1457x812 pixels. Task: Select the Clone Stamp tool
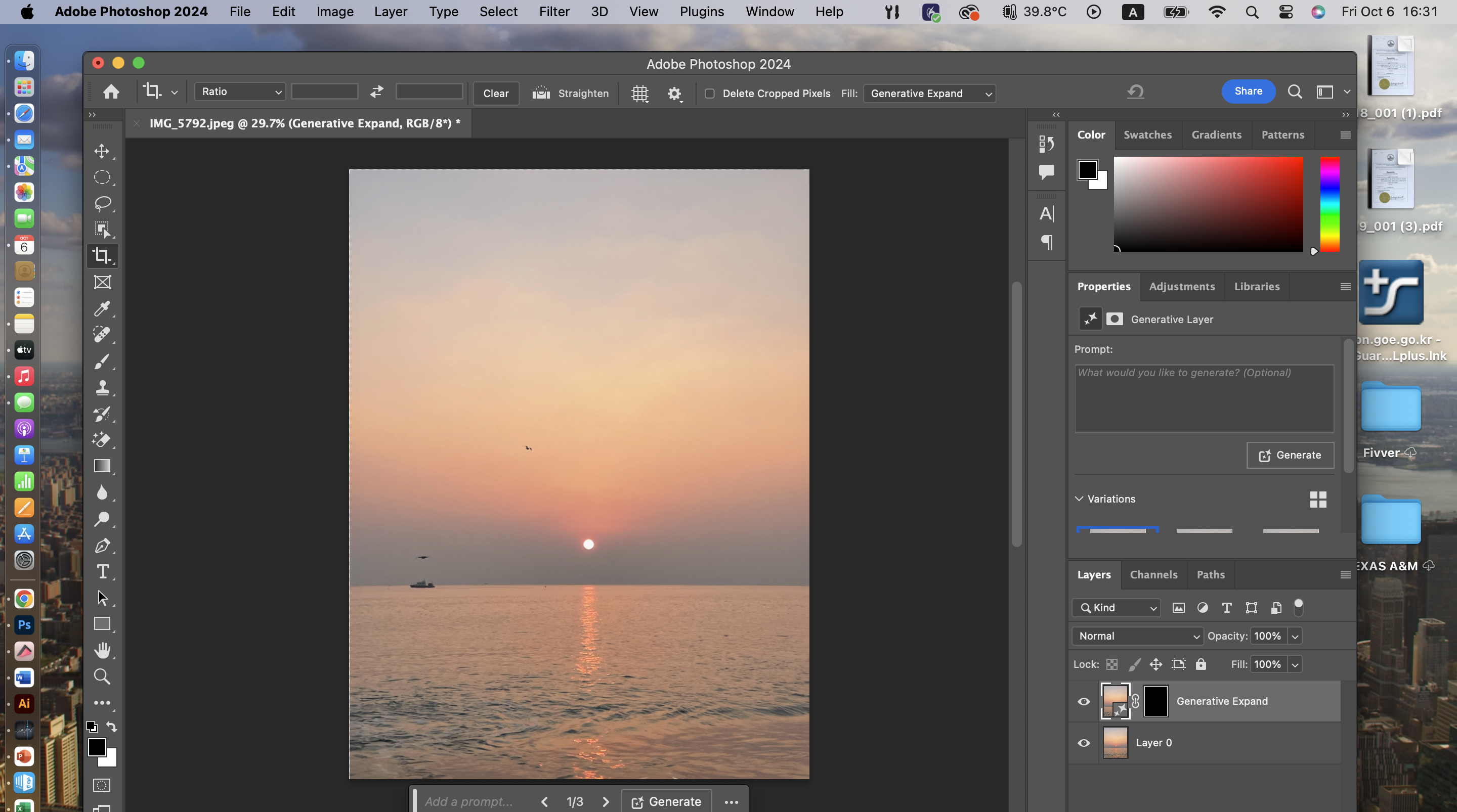[102, 387]
